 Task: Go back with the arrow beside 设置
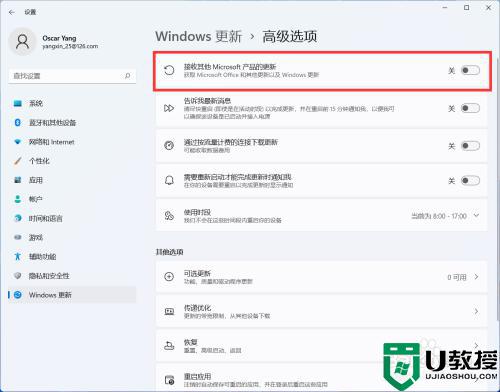(x=12, y=12)
